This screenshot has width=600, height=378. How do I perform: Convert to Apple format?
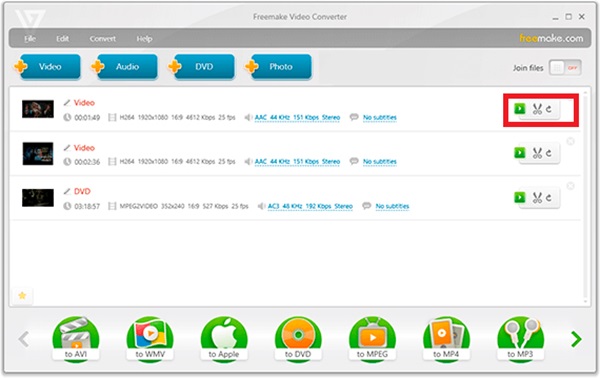(224, 339)
